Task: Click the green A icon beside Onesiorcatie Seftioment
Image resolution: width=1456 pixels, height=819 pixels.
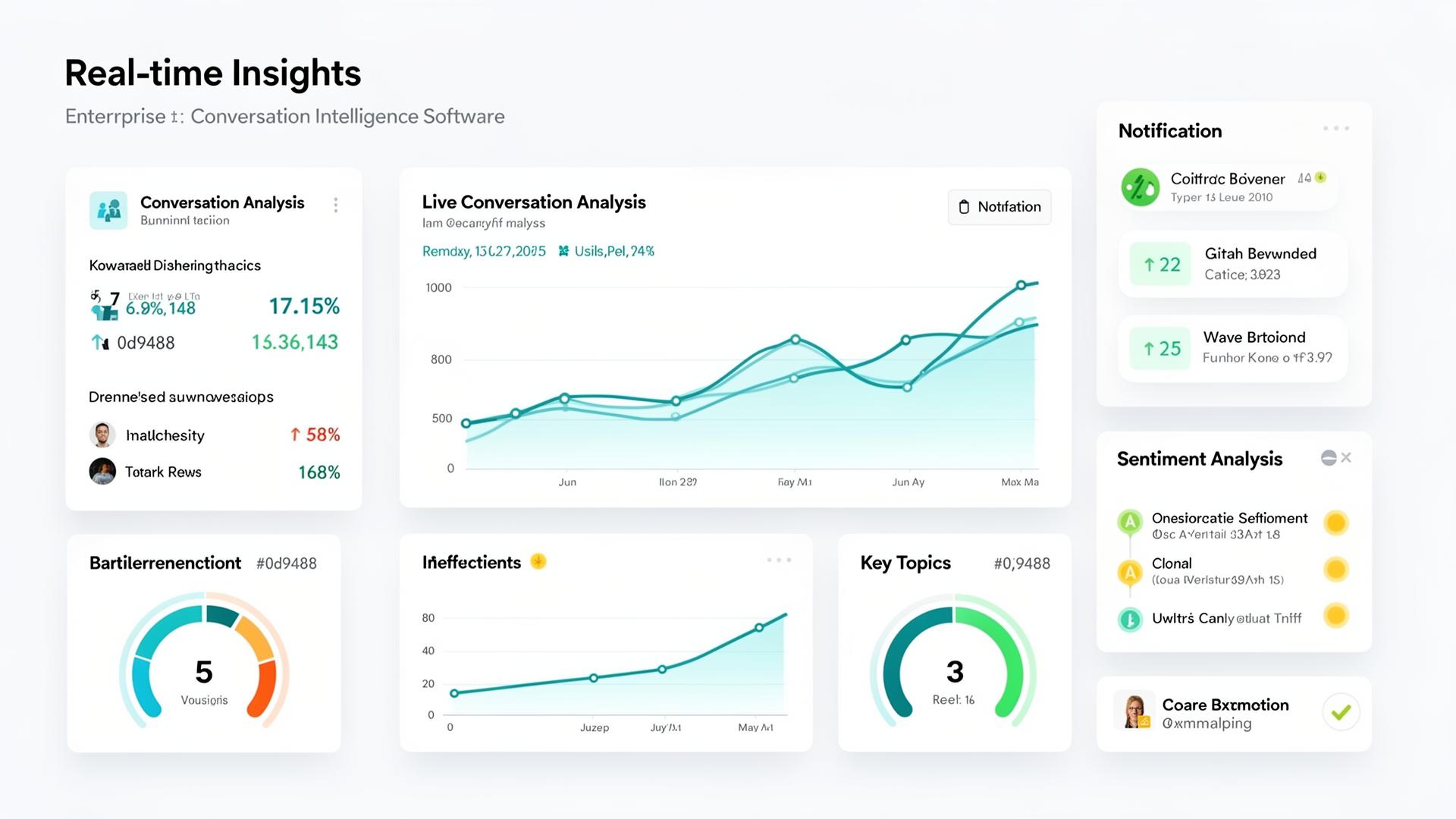Action: tap(1130, 521)
